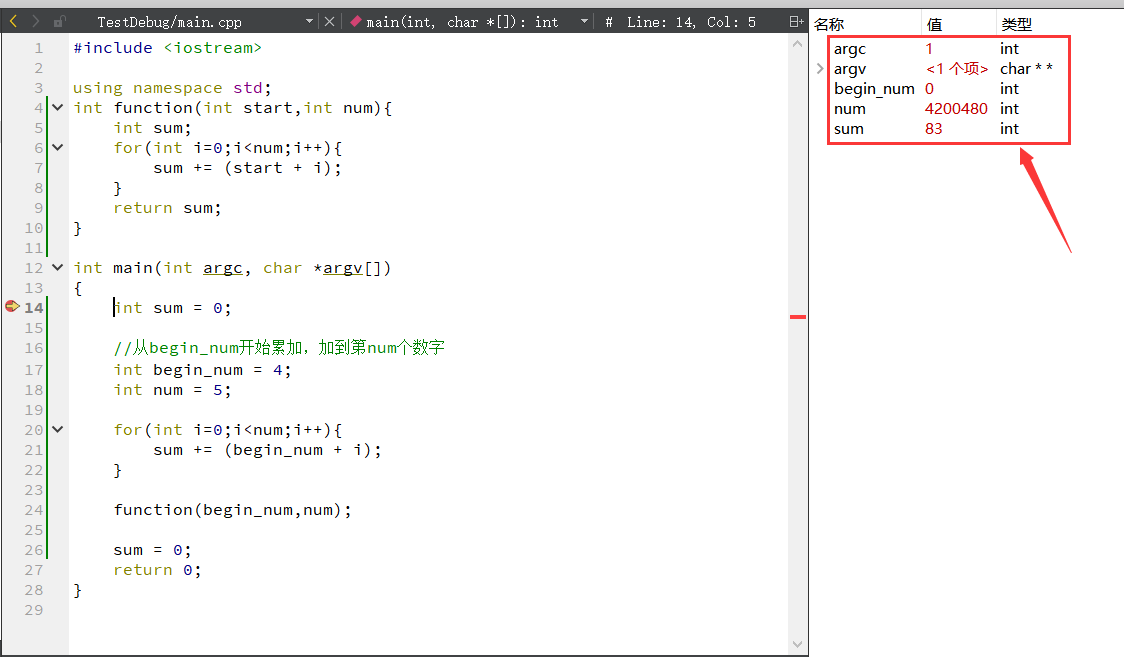
Task: Click the <1 个项> value of argv
Action: (x=957, y=69)
